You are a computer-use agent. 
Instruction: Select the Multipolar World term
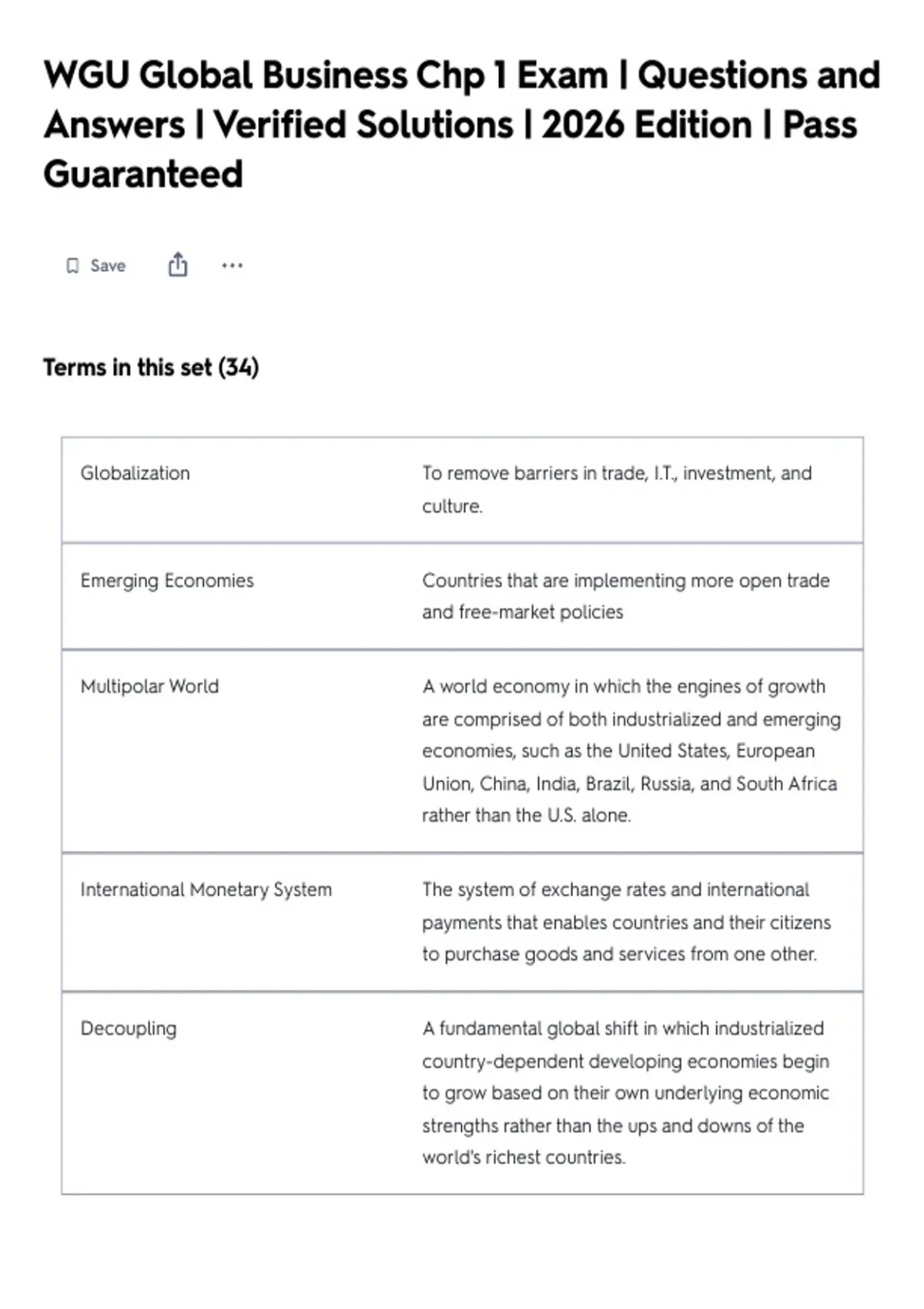pyautogui.click(x=149, y=686)
